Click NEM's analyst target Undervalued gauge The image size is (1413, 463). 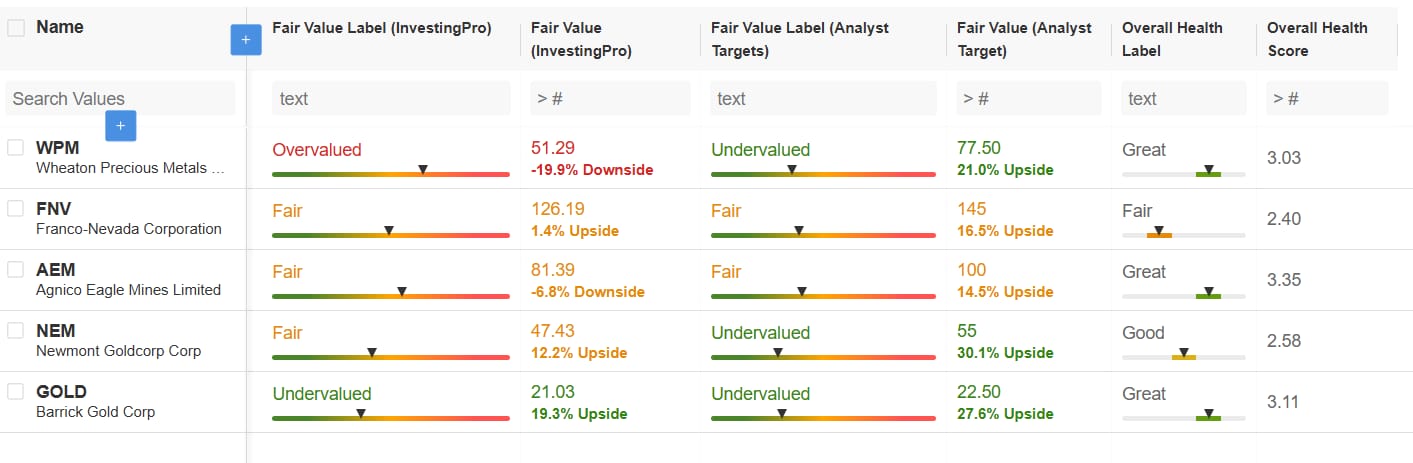point(823,357)
